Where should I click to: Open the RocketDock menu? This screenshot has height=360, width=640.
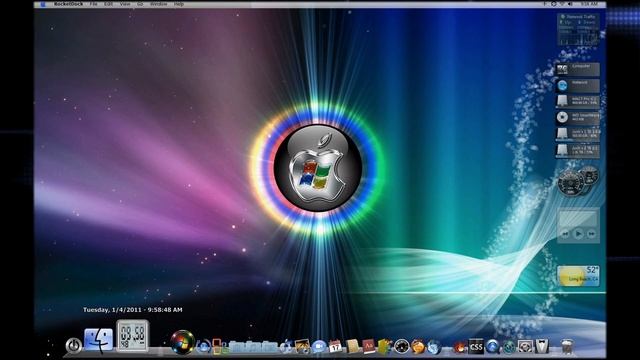click(69, 4)
